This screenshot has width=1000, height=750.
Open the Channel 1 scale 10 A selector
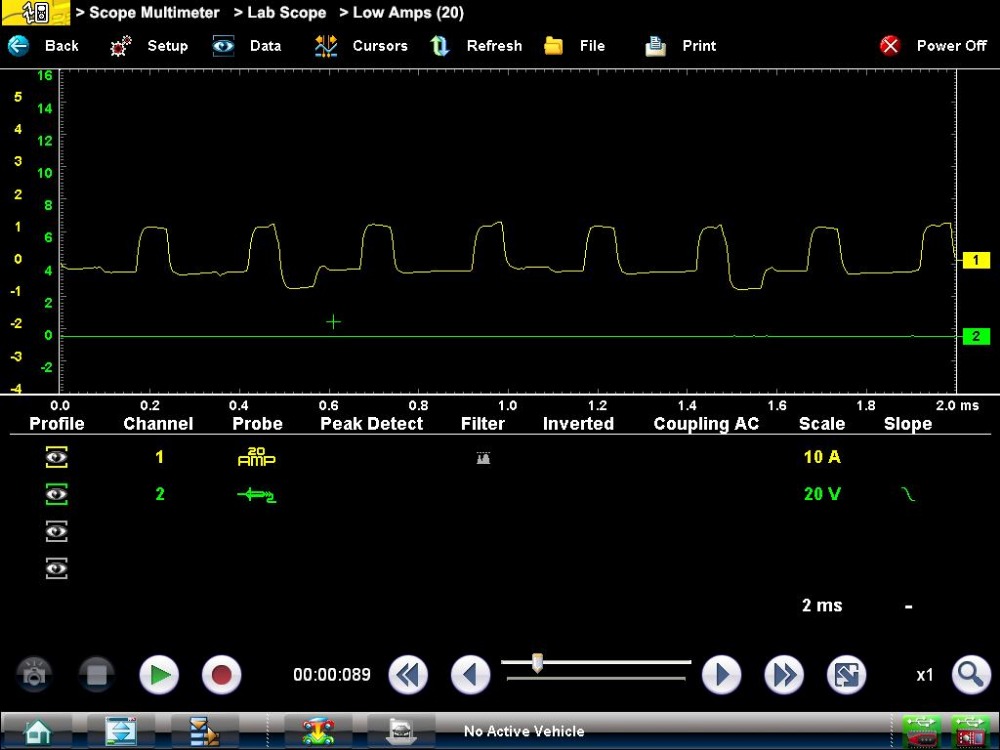(x=821, y=457)
